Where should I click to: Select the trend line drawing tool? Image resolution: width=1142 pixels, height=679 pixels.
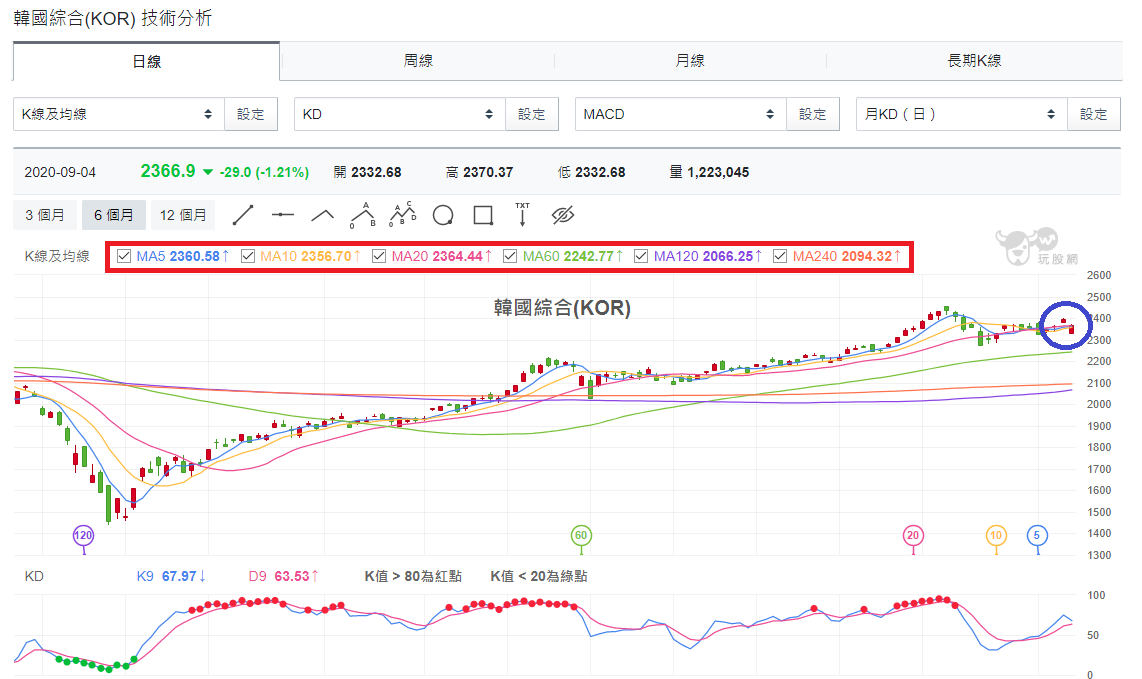[243, 216]
